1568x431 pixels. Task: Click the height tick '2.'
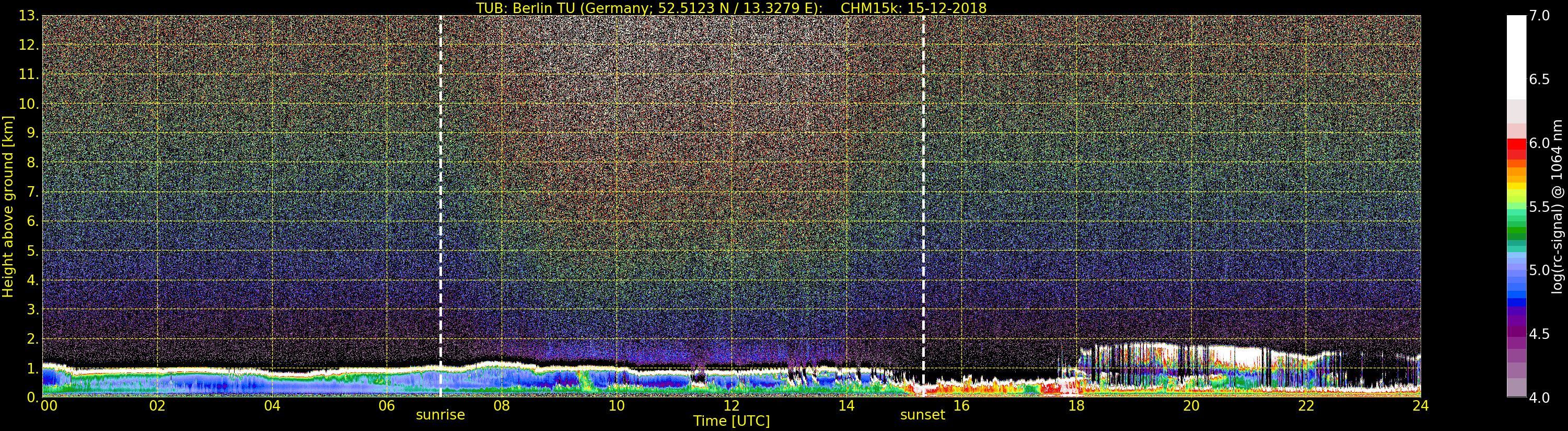33,338
